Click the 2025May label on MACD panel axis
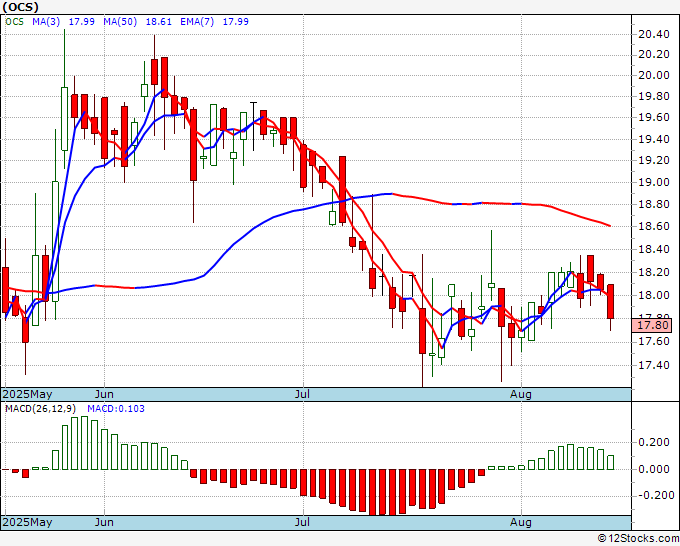680x546 pixels. click(27, 522)
